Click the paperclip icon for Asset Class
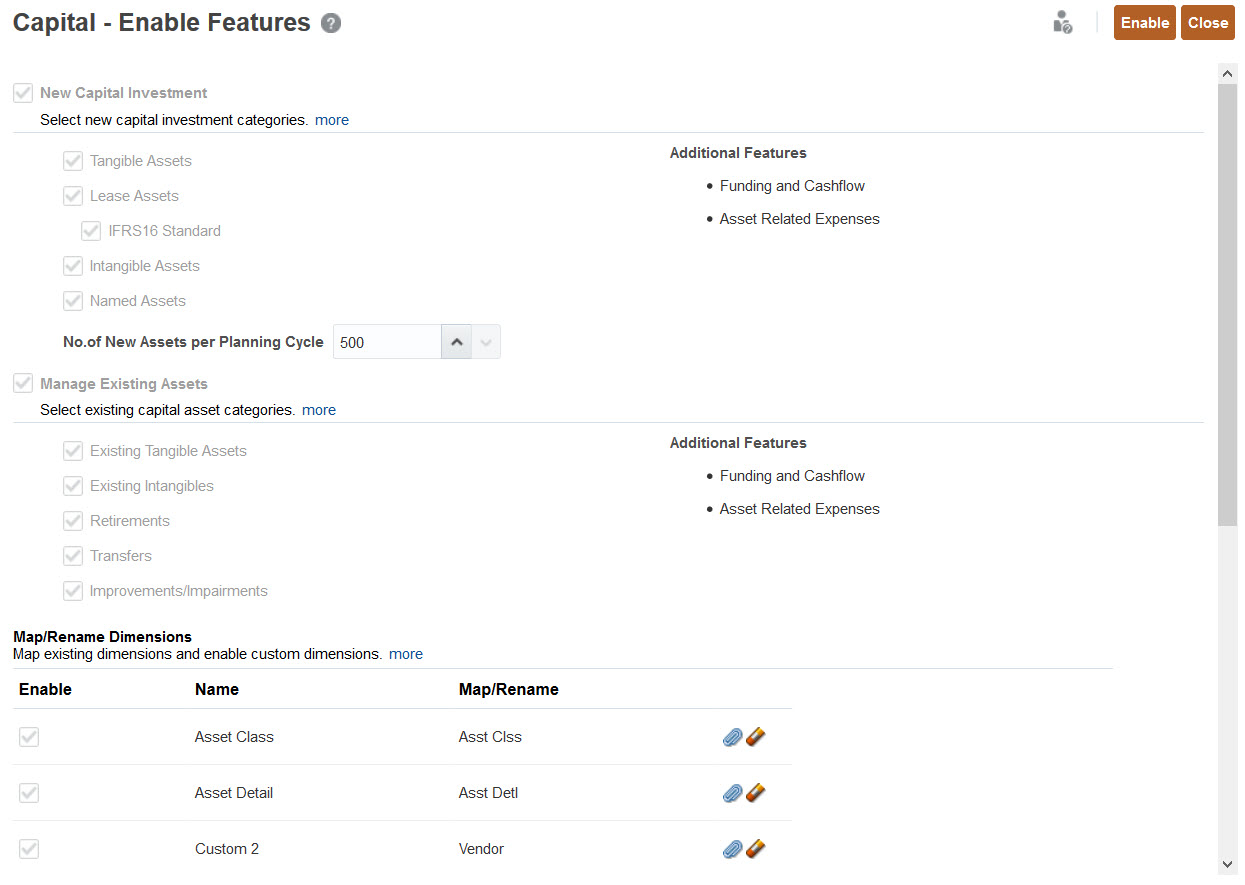1245x885 pixels. click(x=732, y=737)
